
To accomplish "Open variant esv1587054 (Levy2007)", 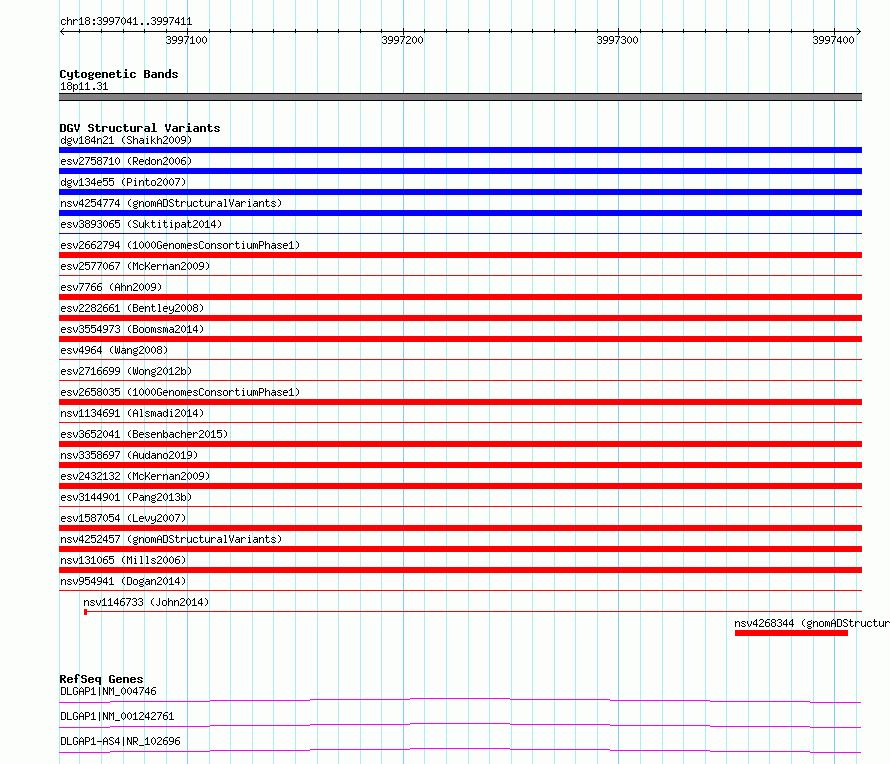I will (123, 518).
